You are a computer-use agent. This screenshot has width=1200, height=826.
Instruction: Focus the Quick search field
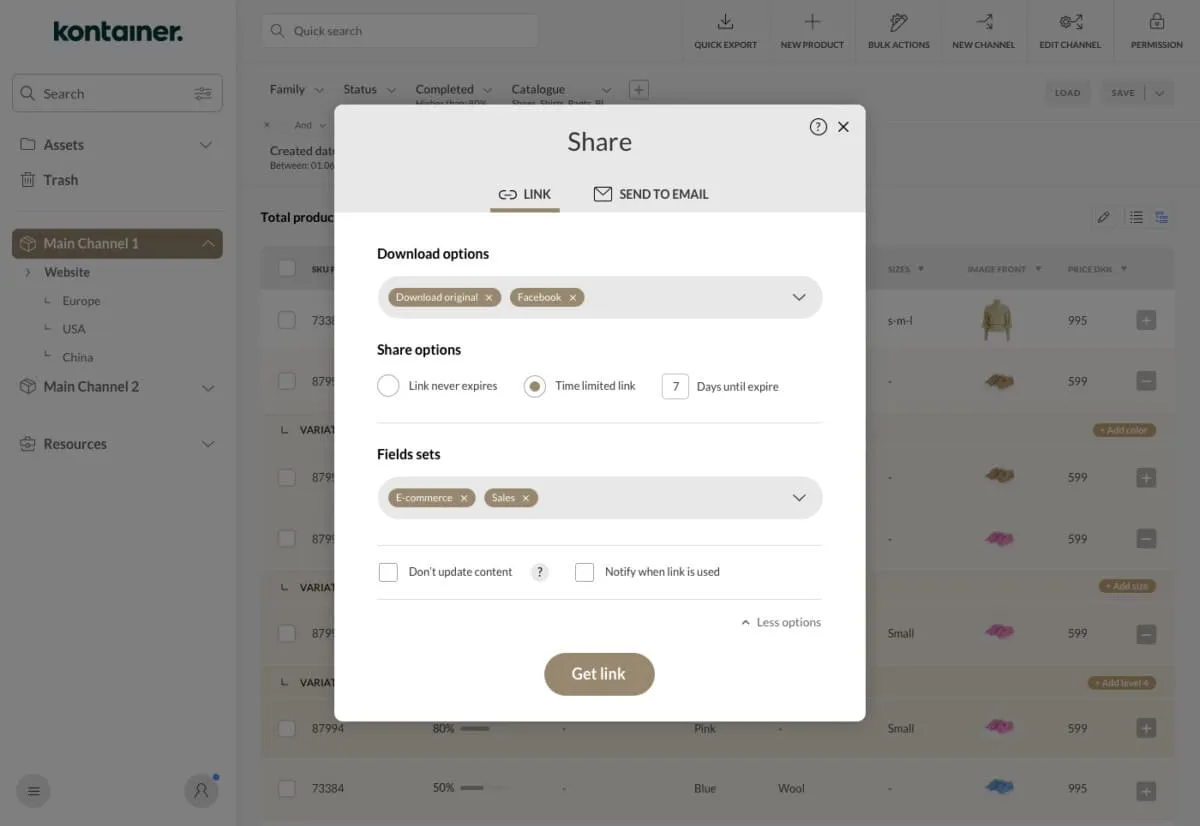click(400, 31)
